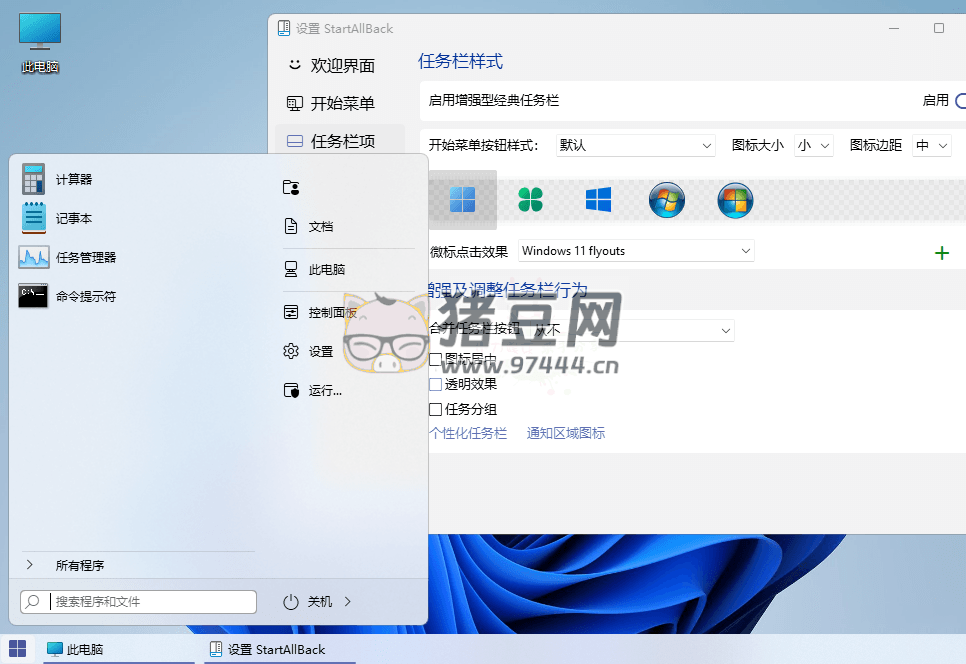Select the Windows 11 start button style

[463, 200]
